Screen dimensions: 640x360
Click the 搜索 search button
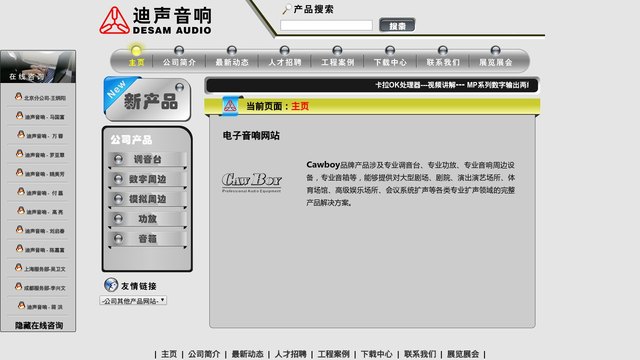click(x=397, y=25)
